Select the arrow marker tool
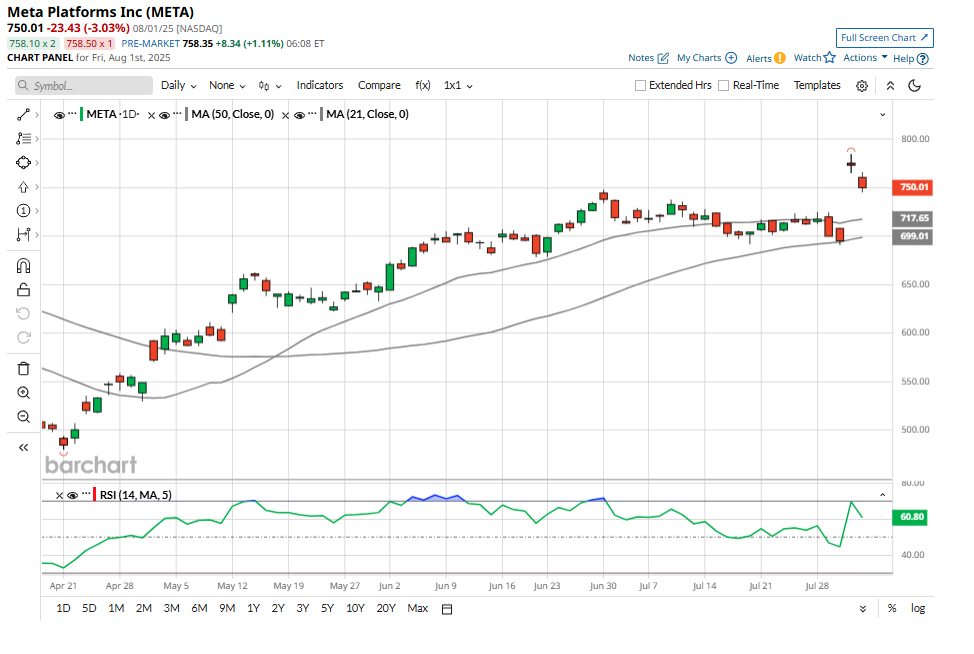The height and width of the screenshot is (654, 974). [x=23, y=187]
